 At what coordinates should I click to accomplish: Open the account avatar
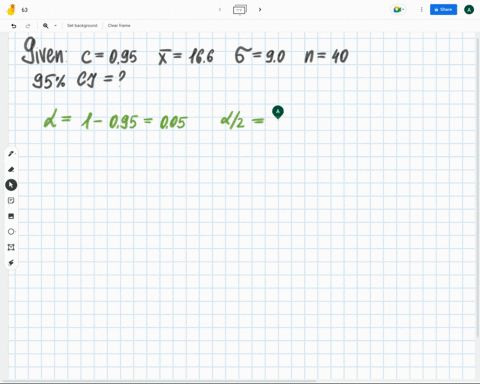[x=469, y=10]
